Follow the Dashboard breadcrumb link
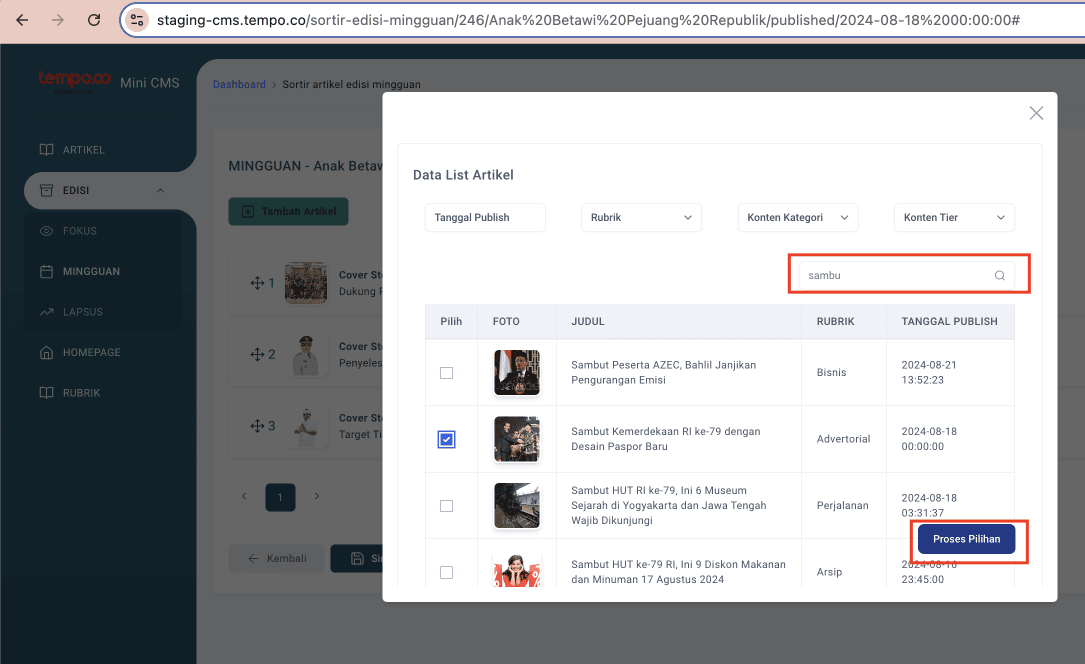 [239, 84]
